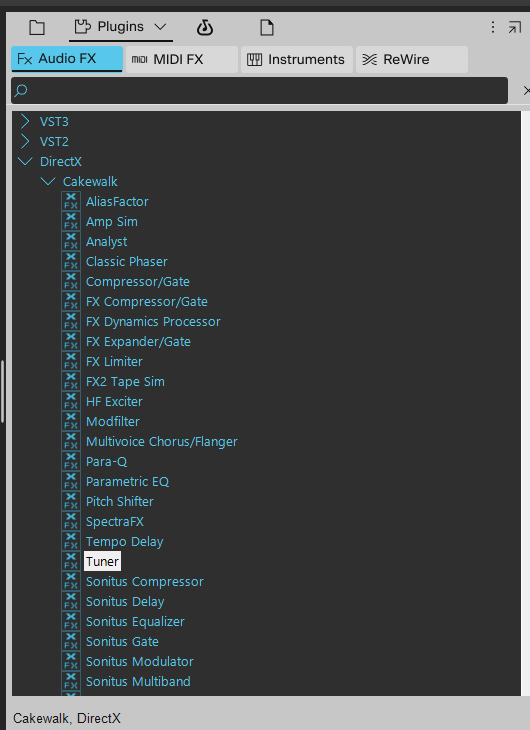
Task: Open the Notes browser page icon
Action: pyautogui.click(x=266, y=27)
